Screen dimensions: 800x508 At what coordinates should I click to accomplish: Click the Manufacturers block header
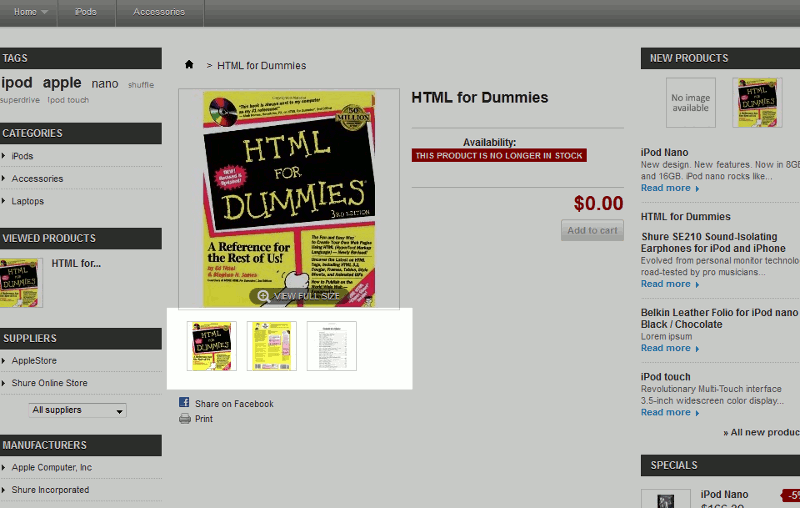click(81, 445)
